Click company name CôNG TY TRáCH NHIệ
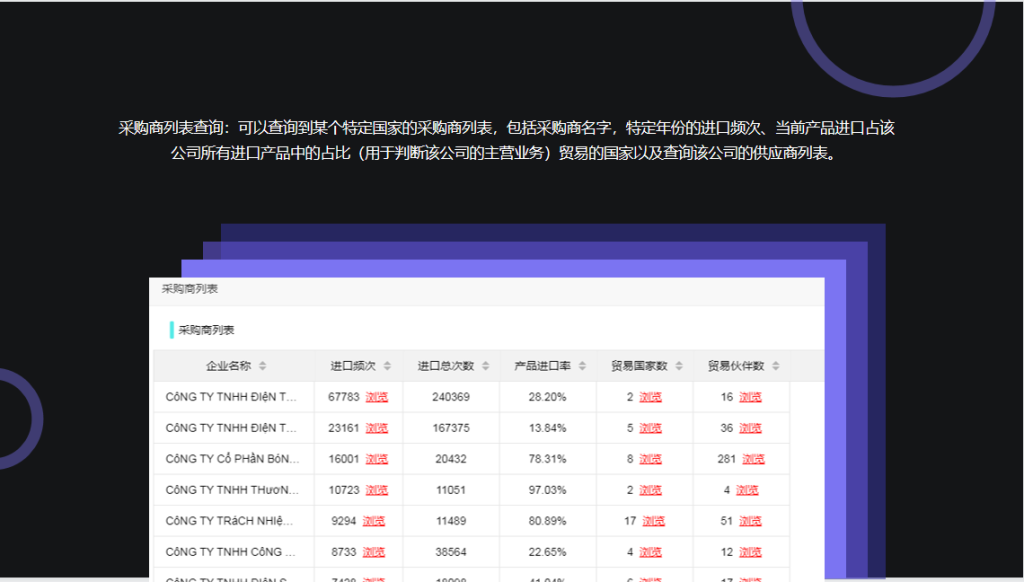Viewport: 1024px width, 582px height. tap(232, 521)
